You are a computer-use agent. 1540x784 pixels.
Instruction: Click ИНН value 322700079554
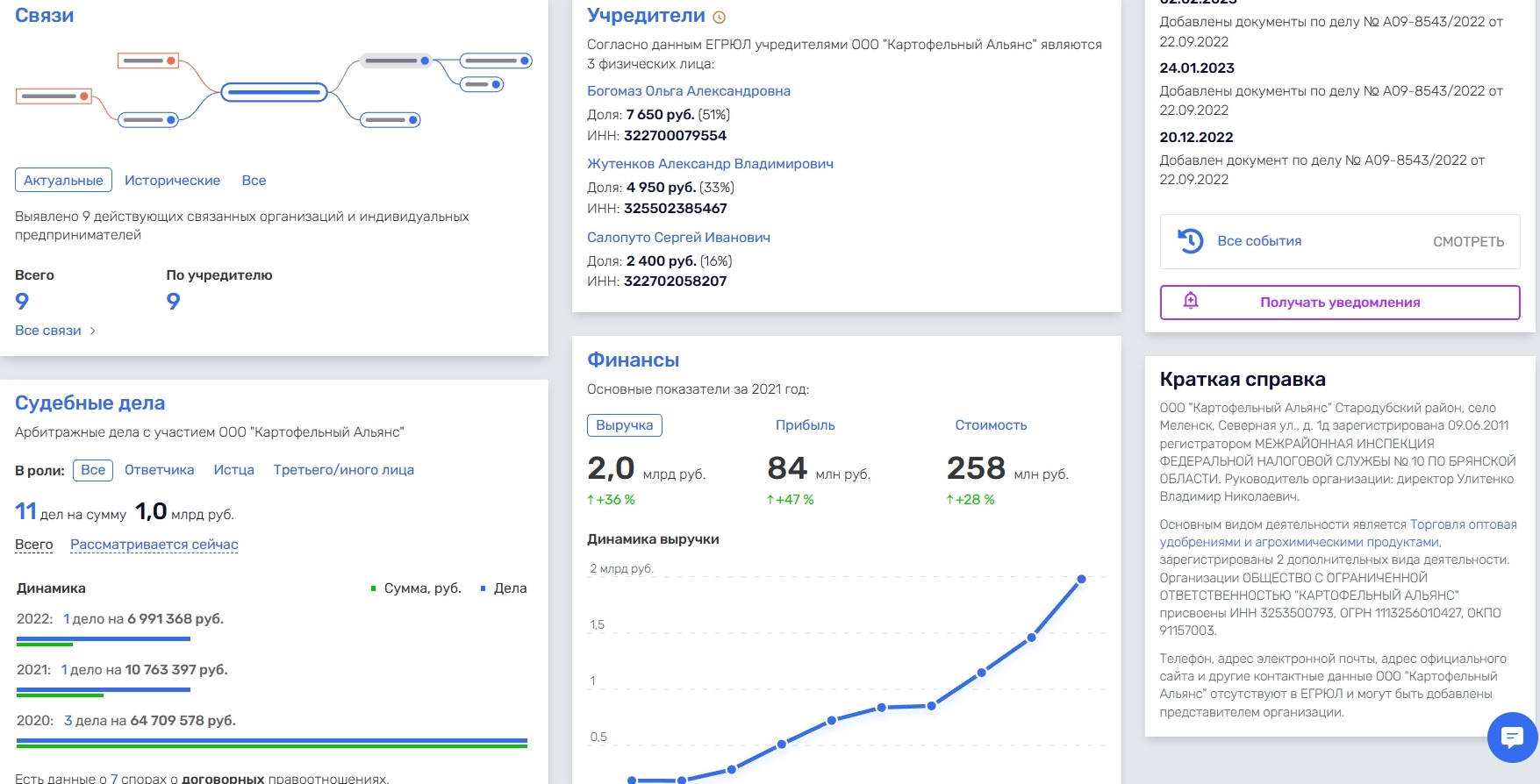click(675, 135)
